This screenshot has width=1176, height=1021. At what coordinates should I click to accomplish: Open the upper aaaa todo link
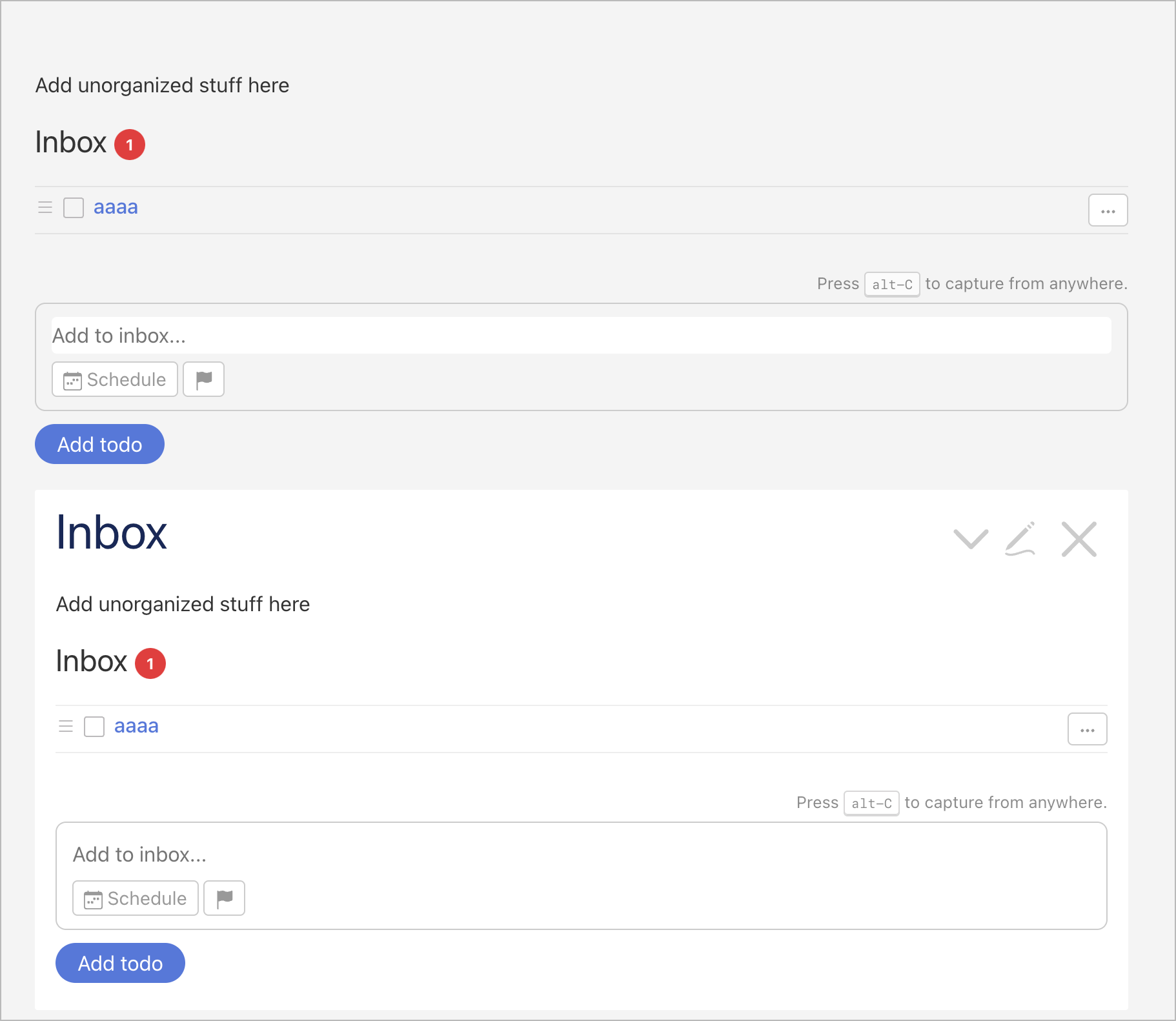click(116, 207)
